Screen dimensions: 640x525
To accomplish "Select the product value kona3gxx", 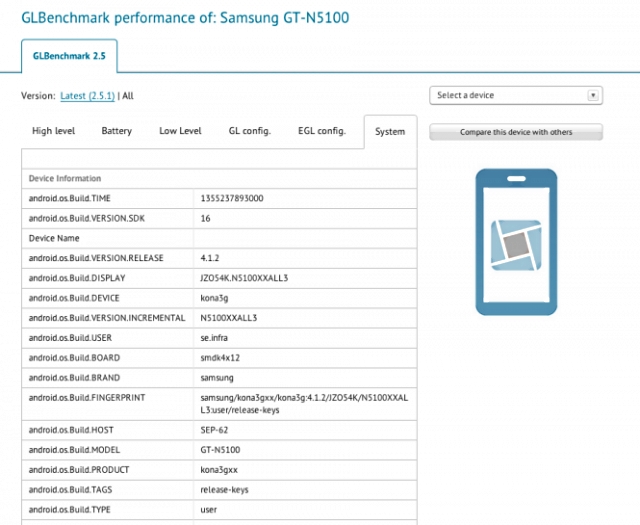I will [x=219, y=470].
